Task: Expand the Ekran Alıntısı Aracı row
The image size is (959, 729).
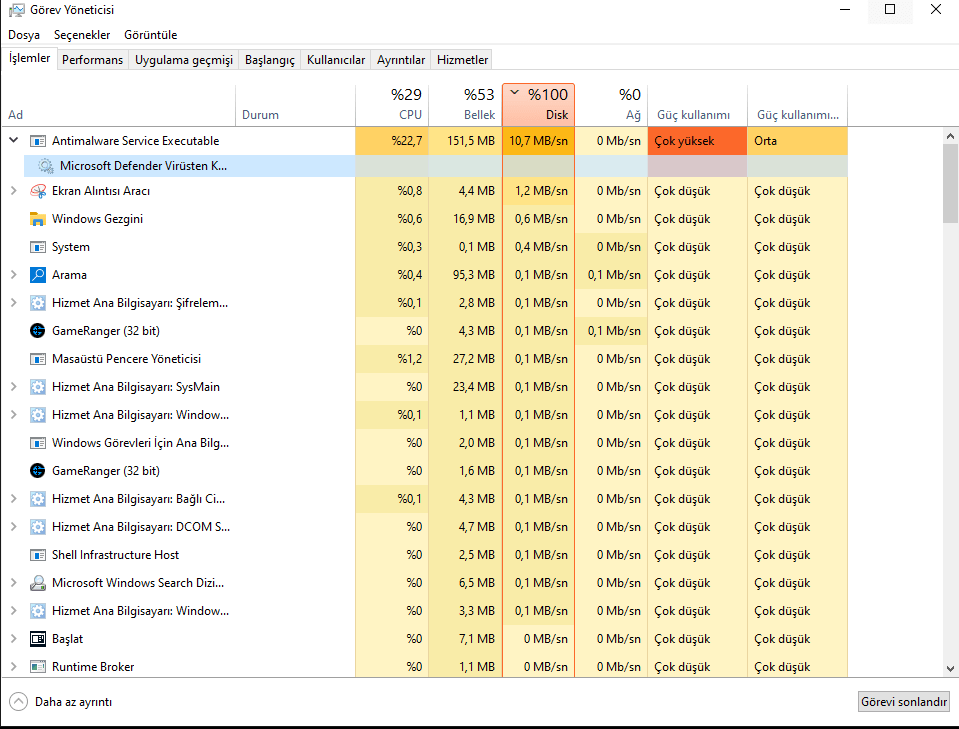Action: tap(13, 191)
